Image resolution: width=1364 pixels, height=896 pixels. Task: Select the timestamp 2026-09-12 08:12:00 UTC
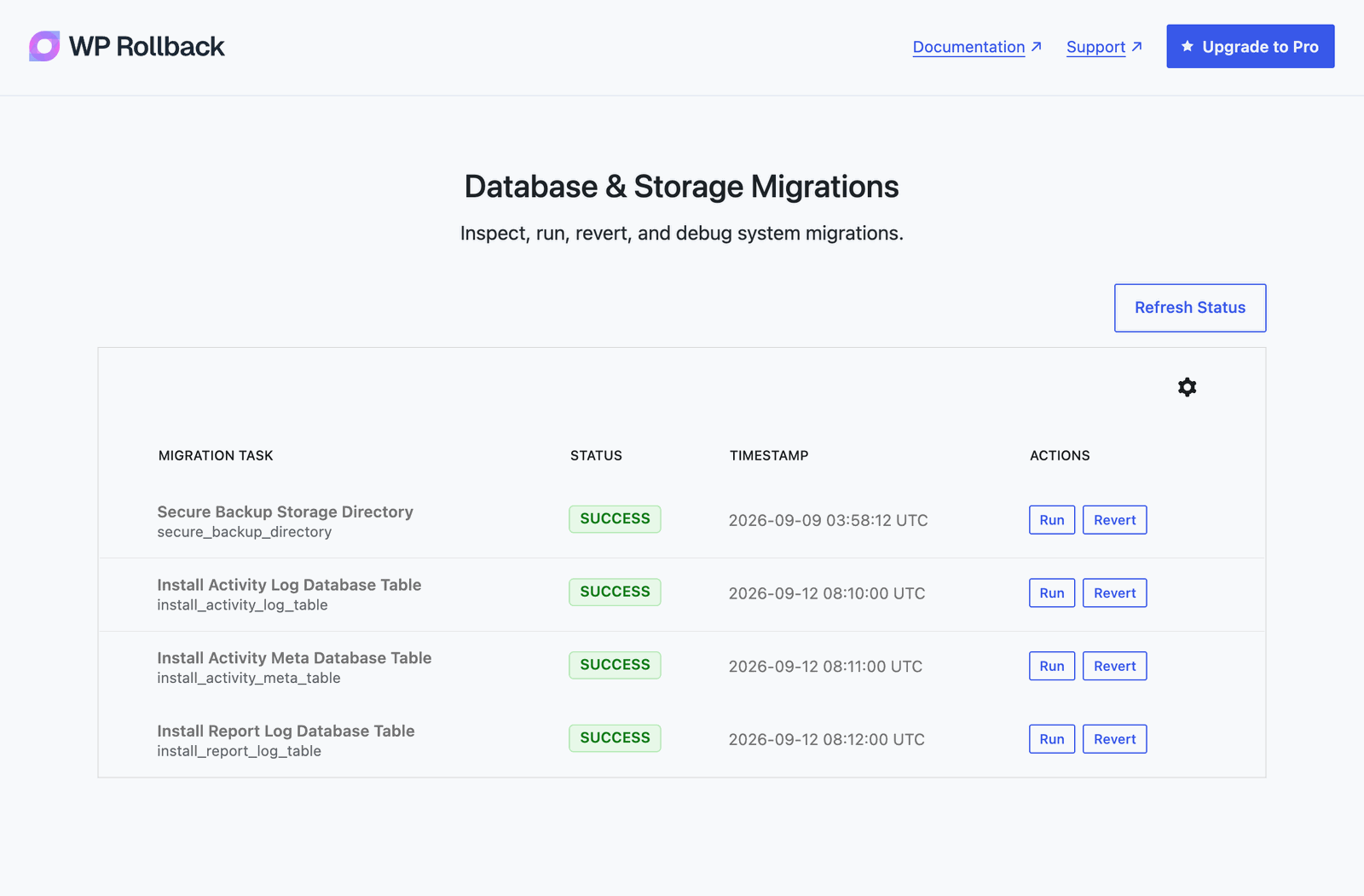pos(826,739)
